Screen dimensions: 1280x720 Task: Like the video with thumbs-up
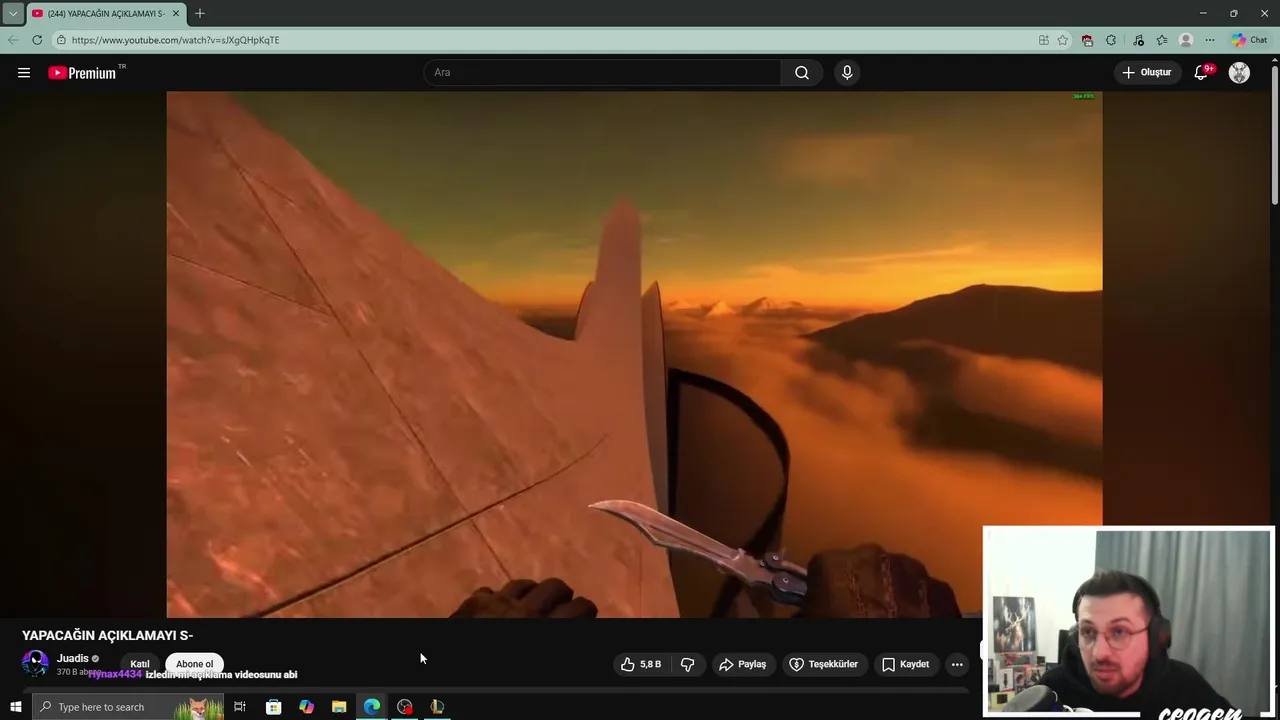[x=640, y=664]
